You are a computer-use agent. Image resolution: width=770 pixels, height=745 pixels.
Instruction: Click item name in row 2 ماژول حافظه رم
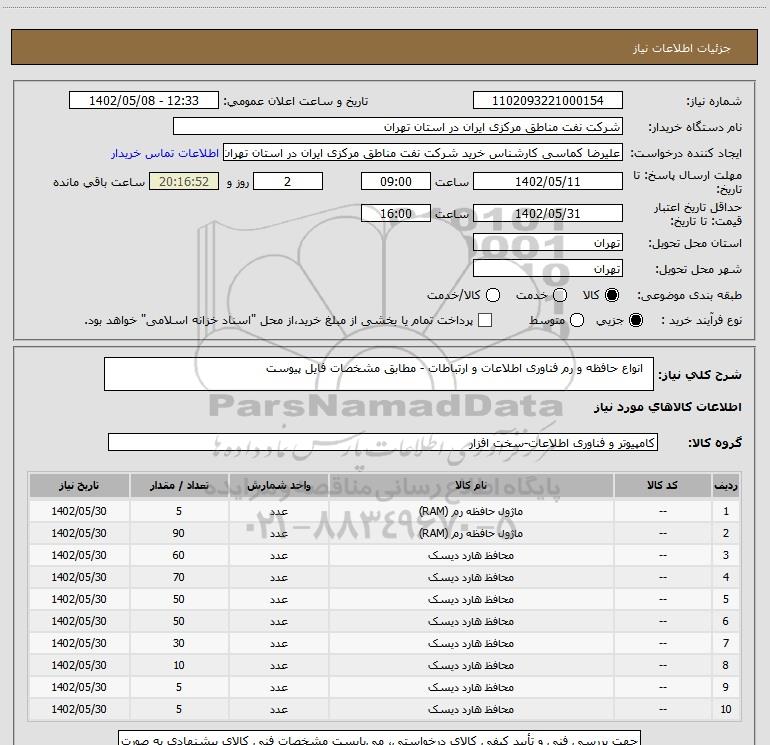pyautogui.click(x=470, y=533)
